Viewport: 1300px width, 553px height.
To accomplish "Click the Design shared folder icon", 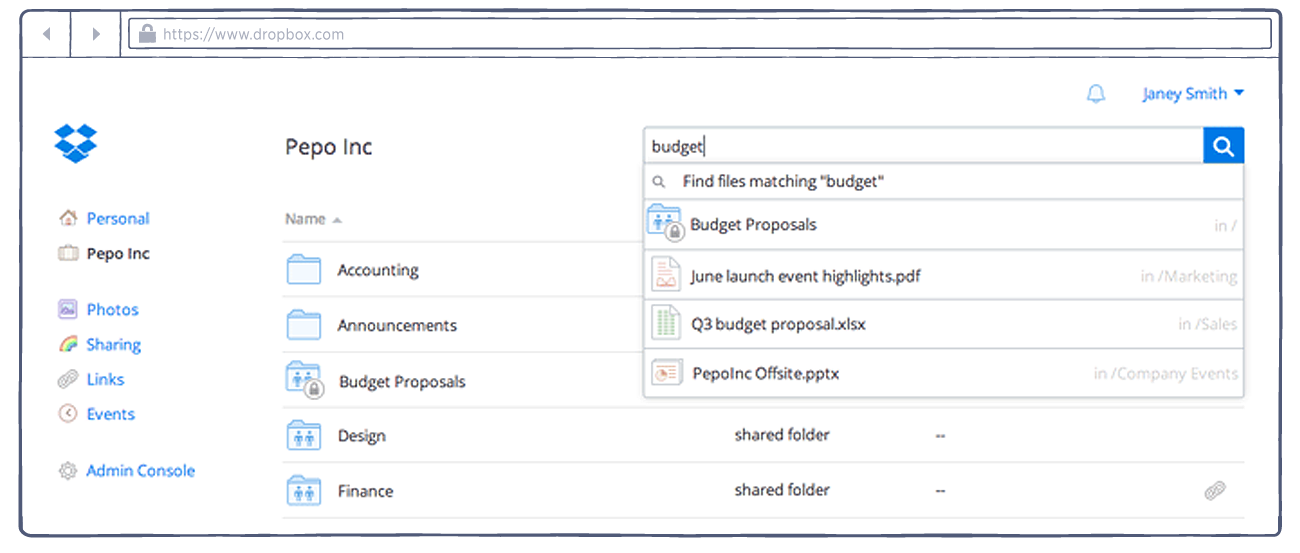I will [304, 436].
